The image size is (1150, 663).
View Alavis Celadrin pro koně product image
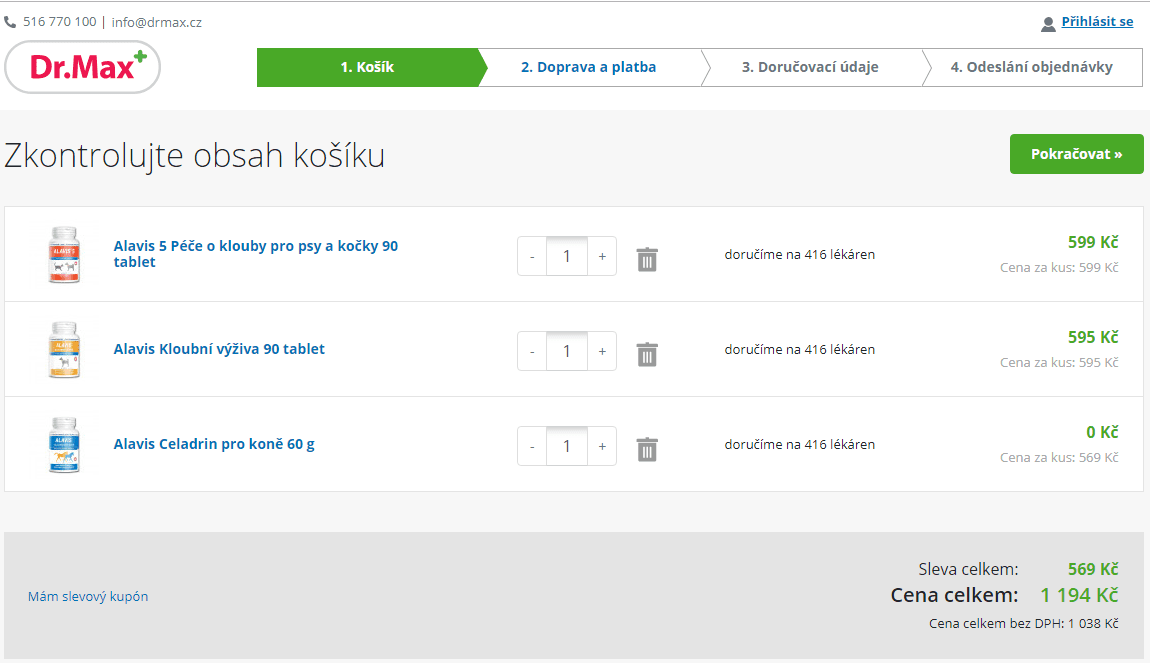[65, 444]
